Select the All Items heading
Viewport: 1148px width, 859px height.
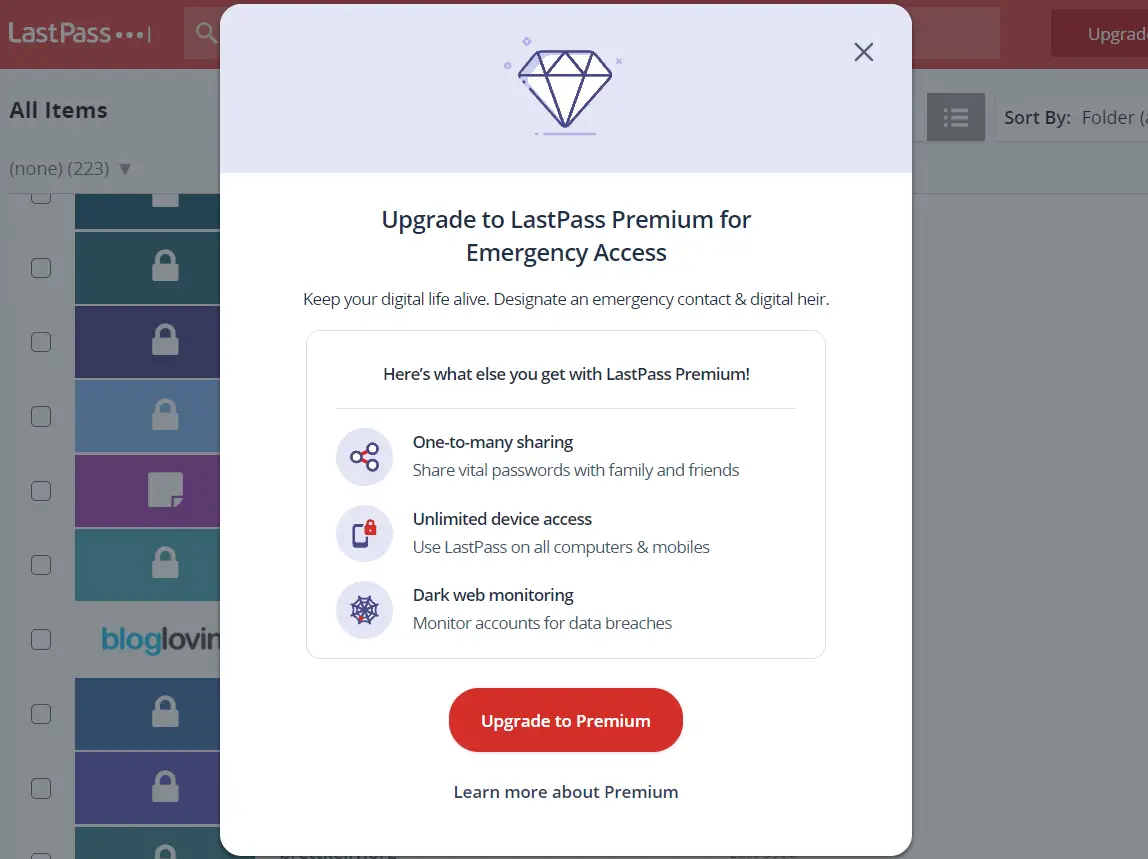(x=59, y=111)
